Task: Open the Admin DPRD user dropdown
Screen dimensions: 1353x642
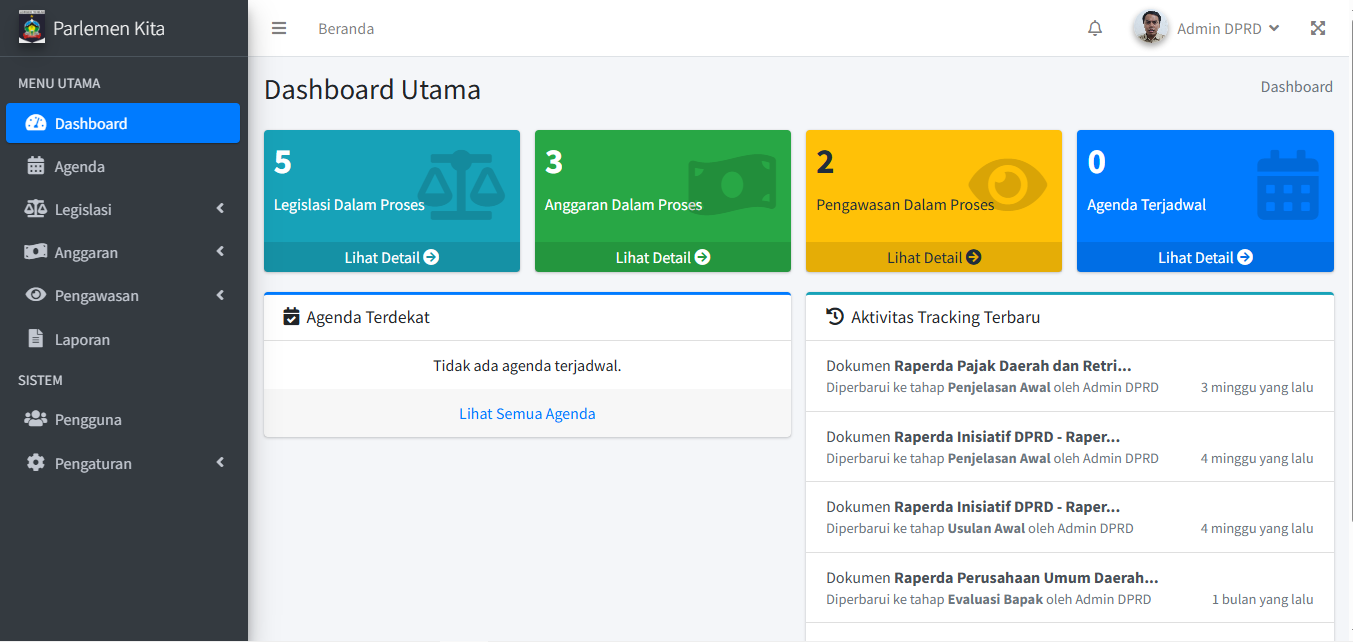Action: [1228, 28]
